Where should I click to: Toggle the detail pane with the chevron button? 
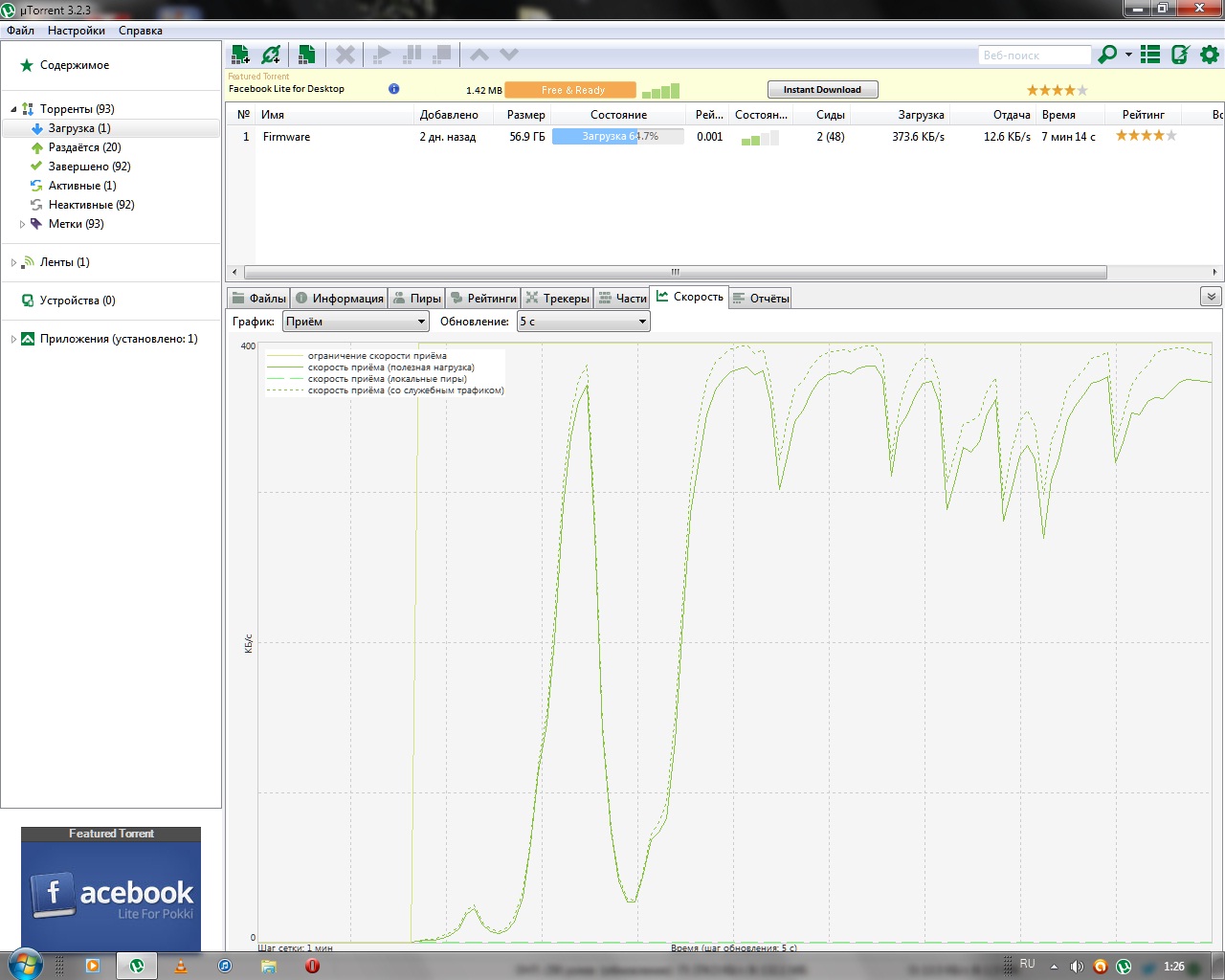(x=1211, y=297)
